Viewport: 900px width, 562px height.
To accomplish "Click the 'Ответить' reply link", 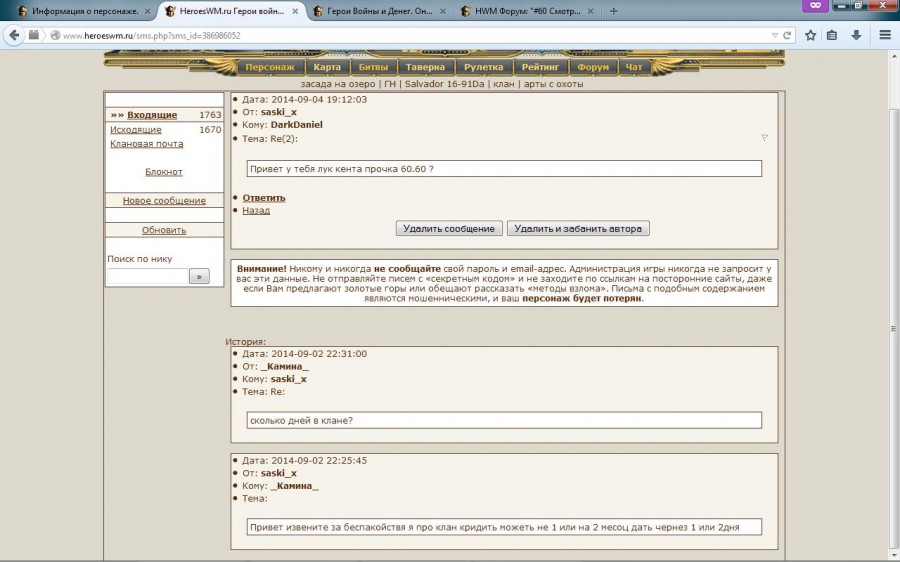I will coord(264,198).
